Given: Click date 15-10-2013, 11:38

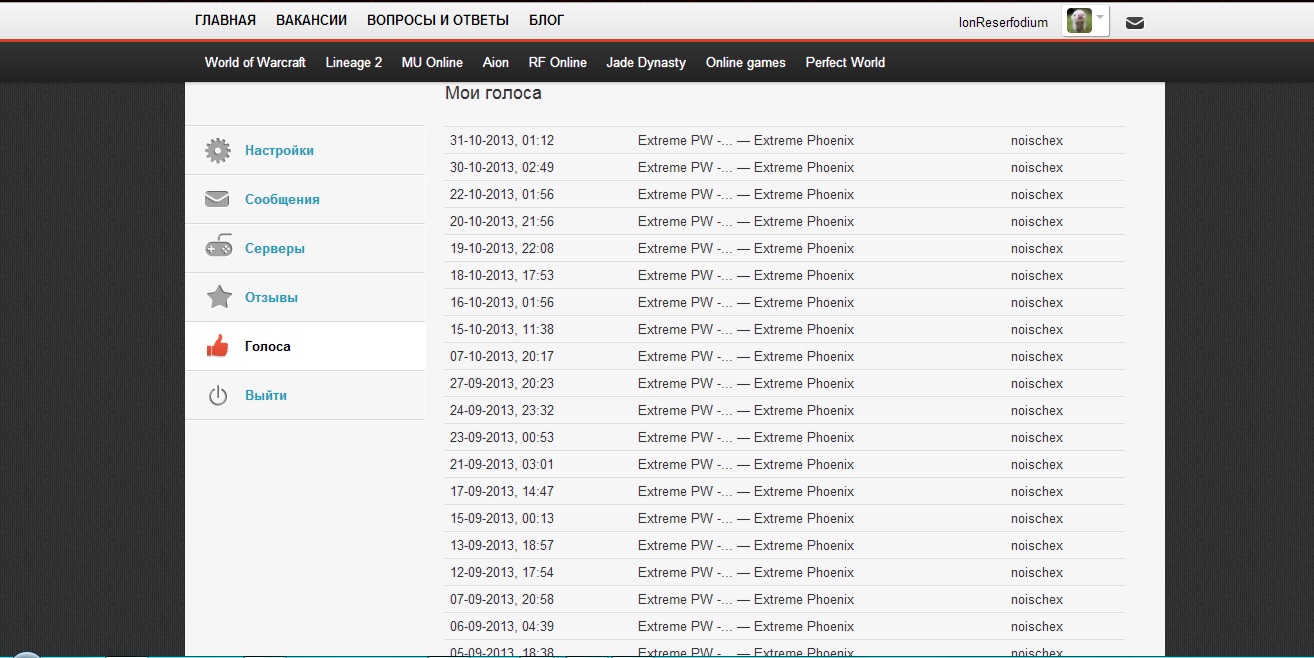Looking at the screenshot, I should click(502, 330).
